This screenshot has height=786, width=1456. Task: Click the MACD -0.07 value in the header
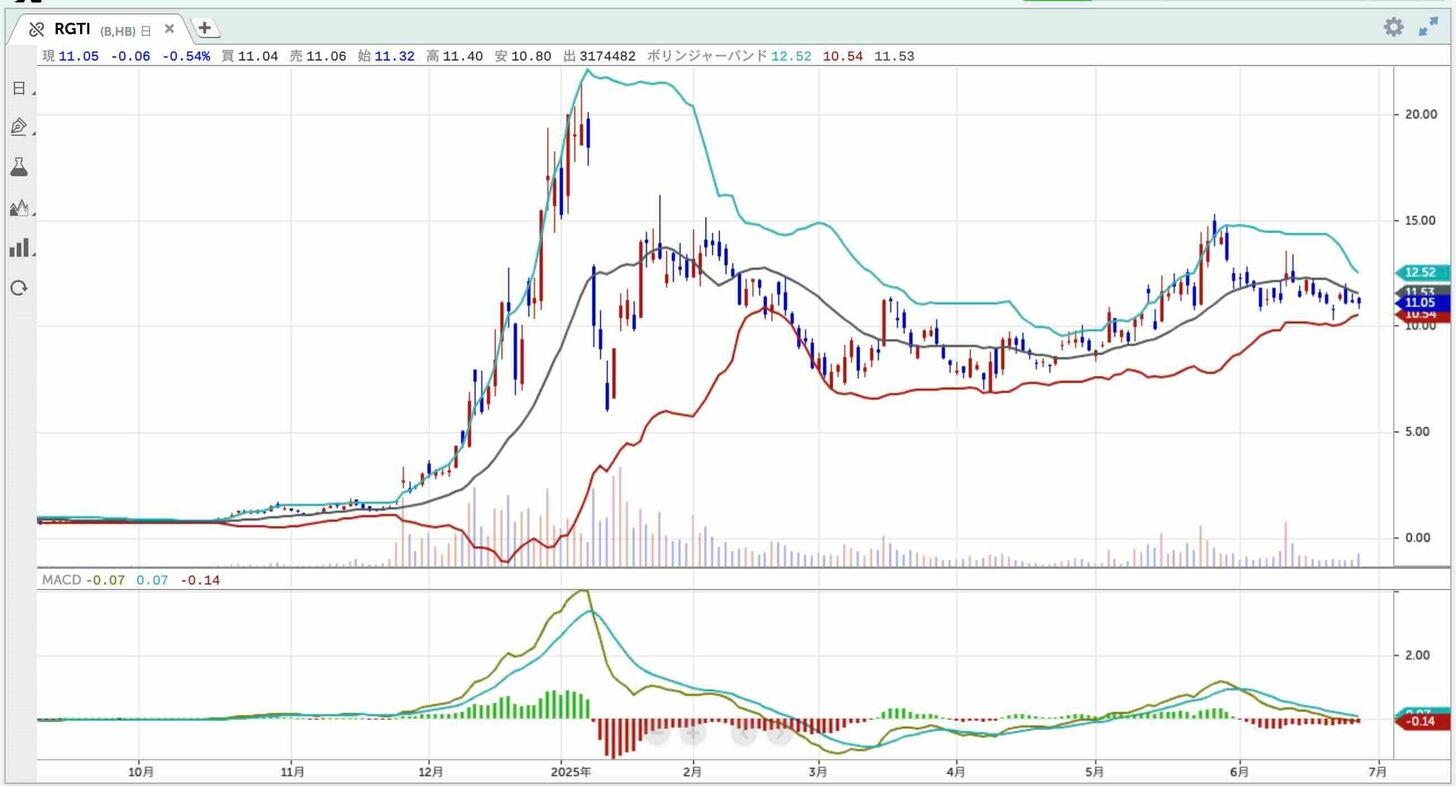(106, 580)
